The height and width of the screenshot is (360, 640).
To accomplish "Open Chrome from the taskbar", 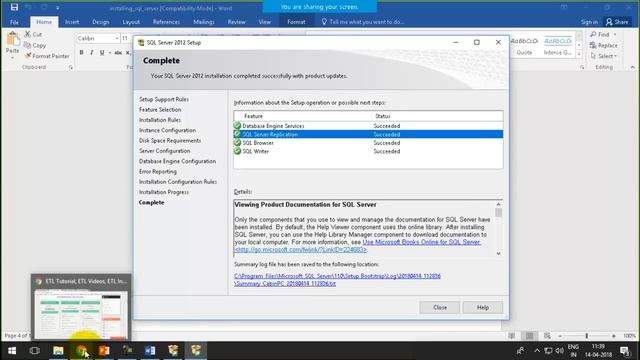I will [81, 351].
